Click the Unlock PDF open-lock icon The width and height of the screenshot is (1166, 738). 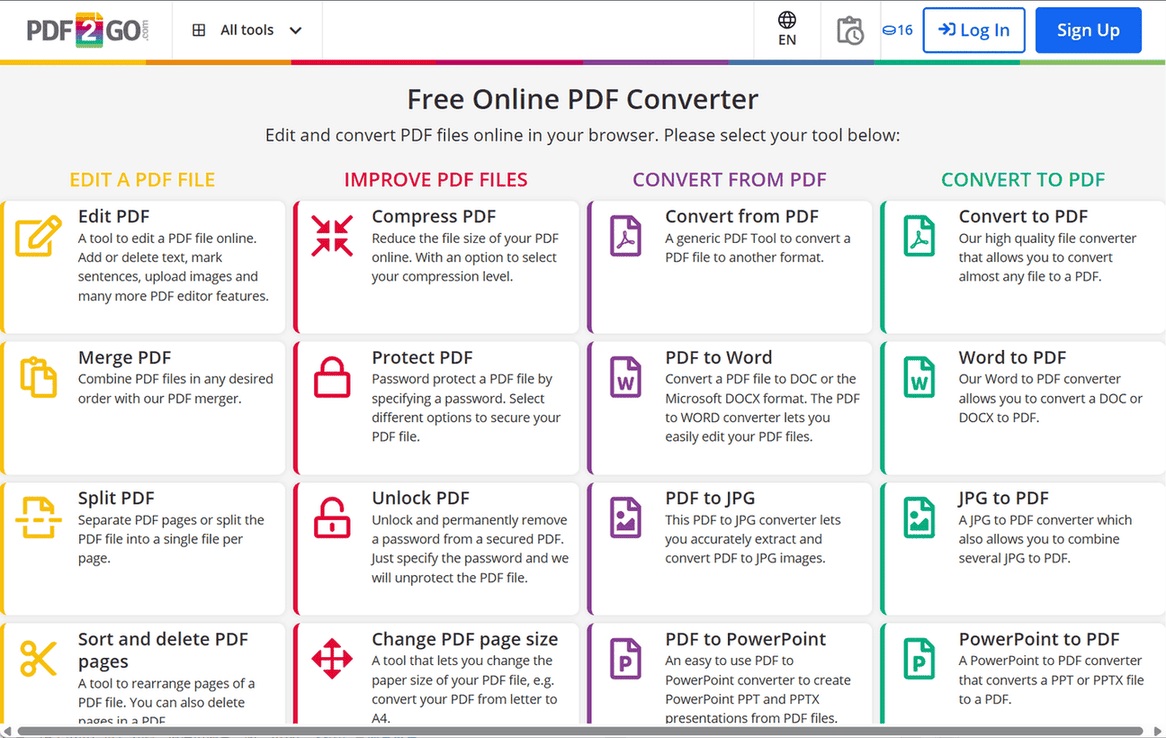click(331, 518)
